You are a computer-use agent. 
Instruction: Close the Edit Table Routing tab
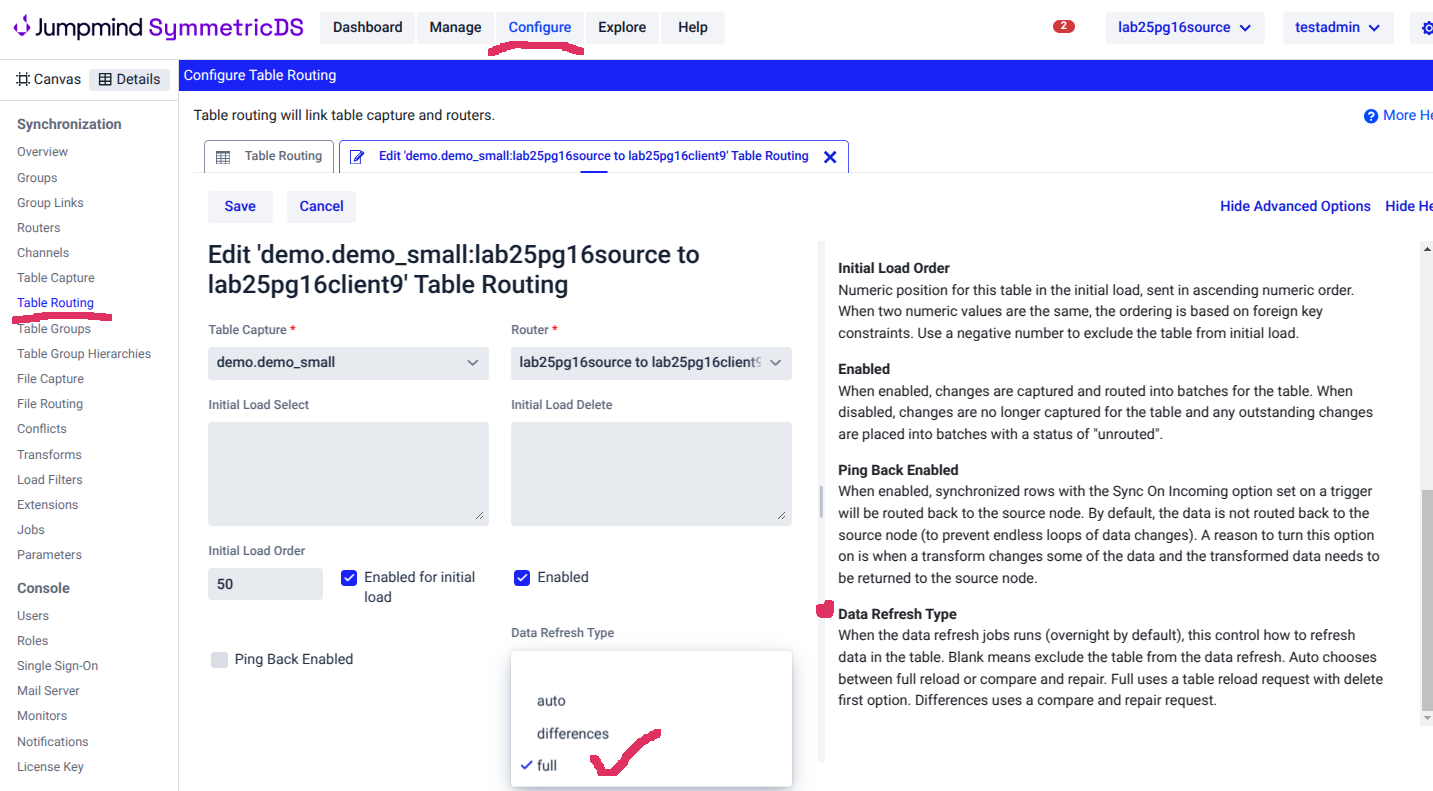(x=830, y=157)
